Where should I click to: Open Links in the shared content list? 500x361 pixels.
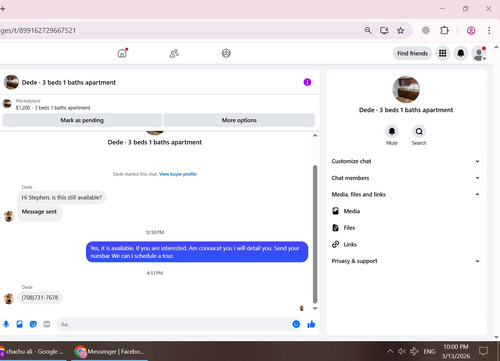pos(344,244)
